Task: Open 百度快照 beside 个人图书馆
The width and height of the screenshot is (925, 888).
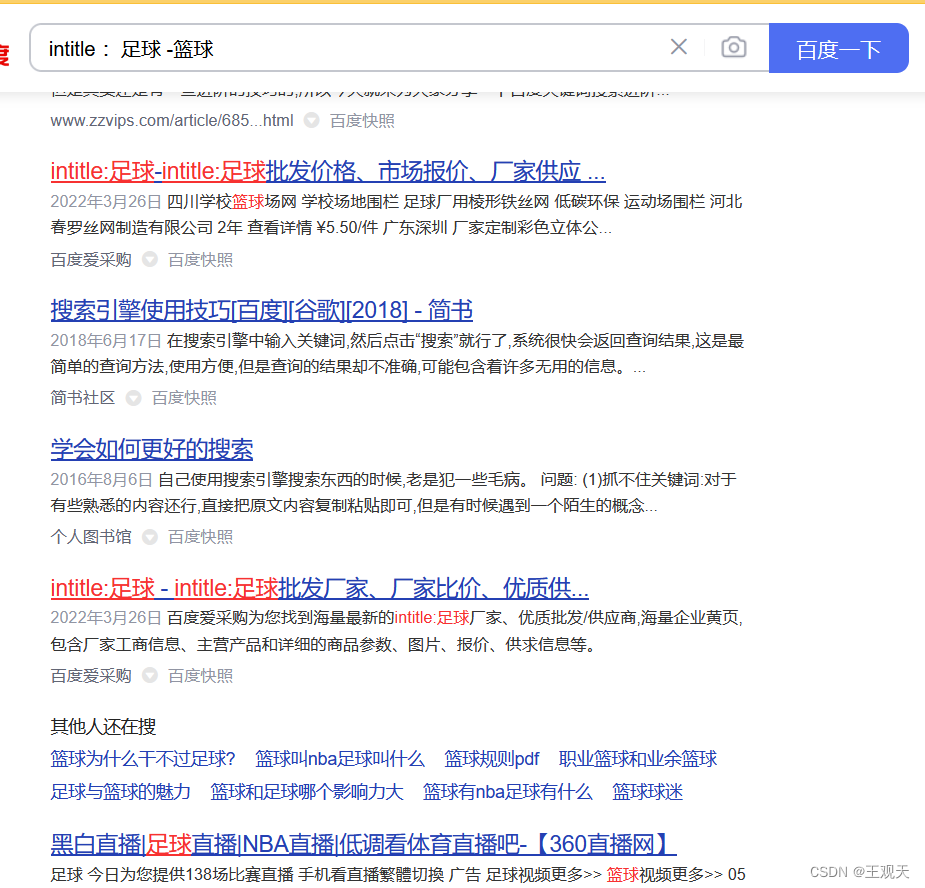Action: point(201,537)
